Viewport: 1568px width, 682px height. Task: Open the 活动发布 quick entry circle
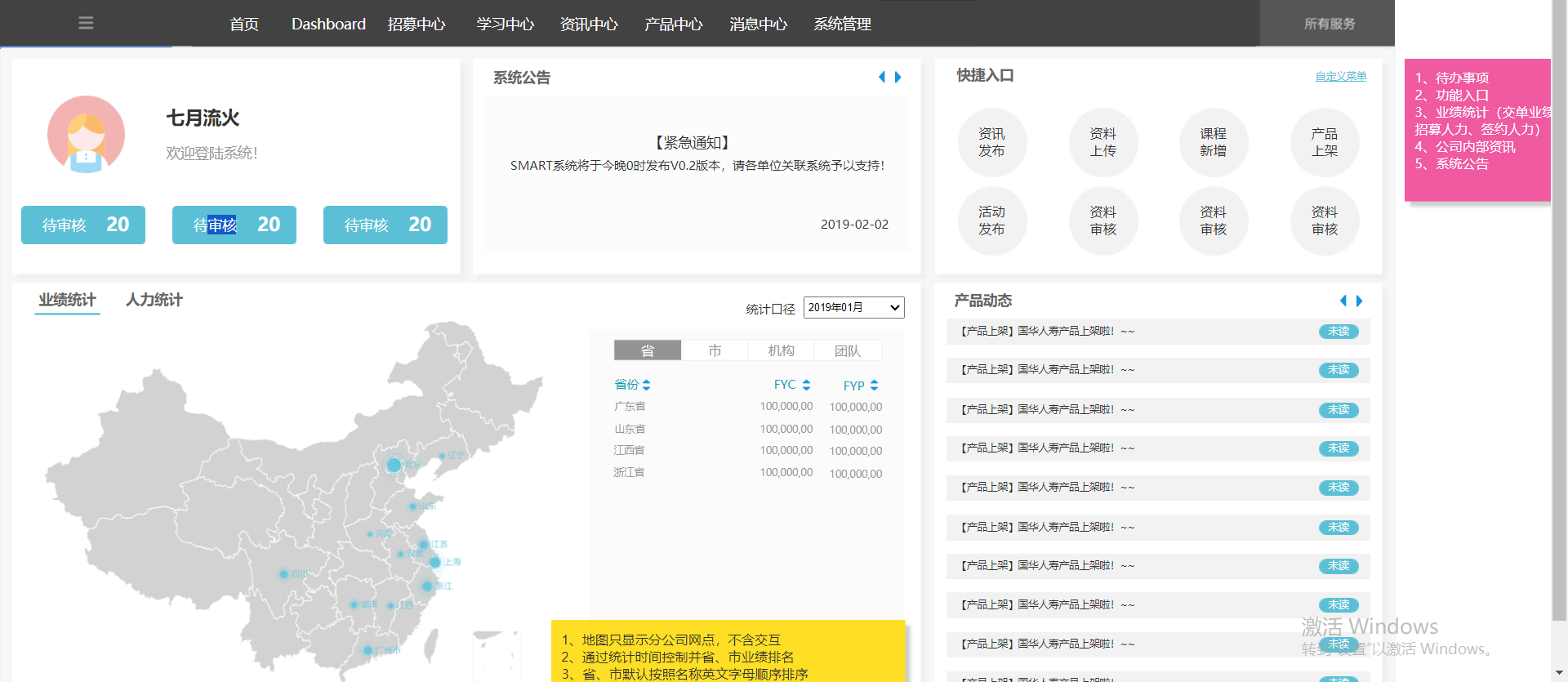coord(991,221)
